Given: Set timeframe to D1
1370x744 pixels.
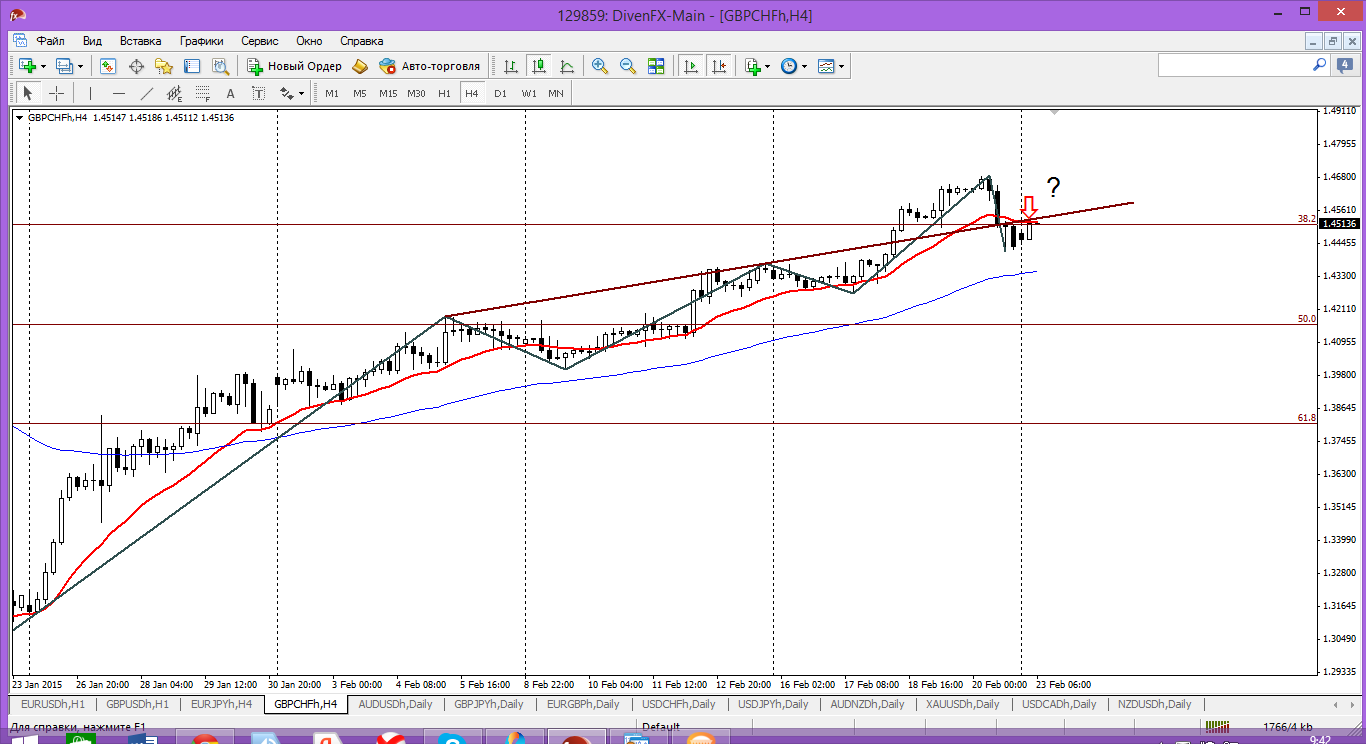Looking at the screenshot, I should tap(500, 93).
